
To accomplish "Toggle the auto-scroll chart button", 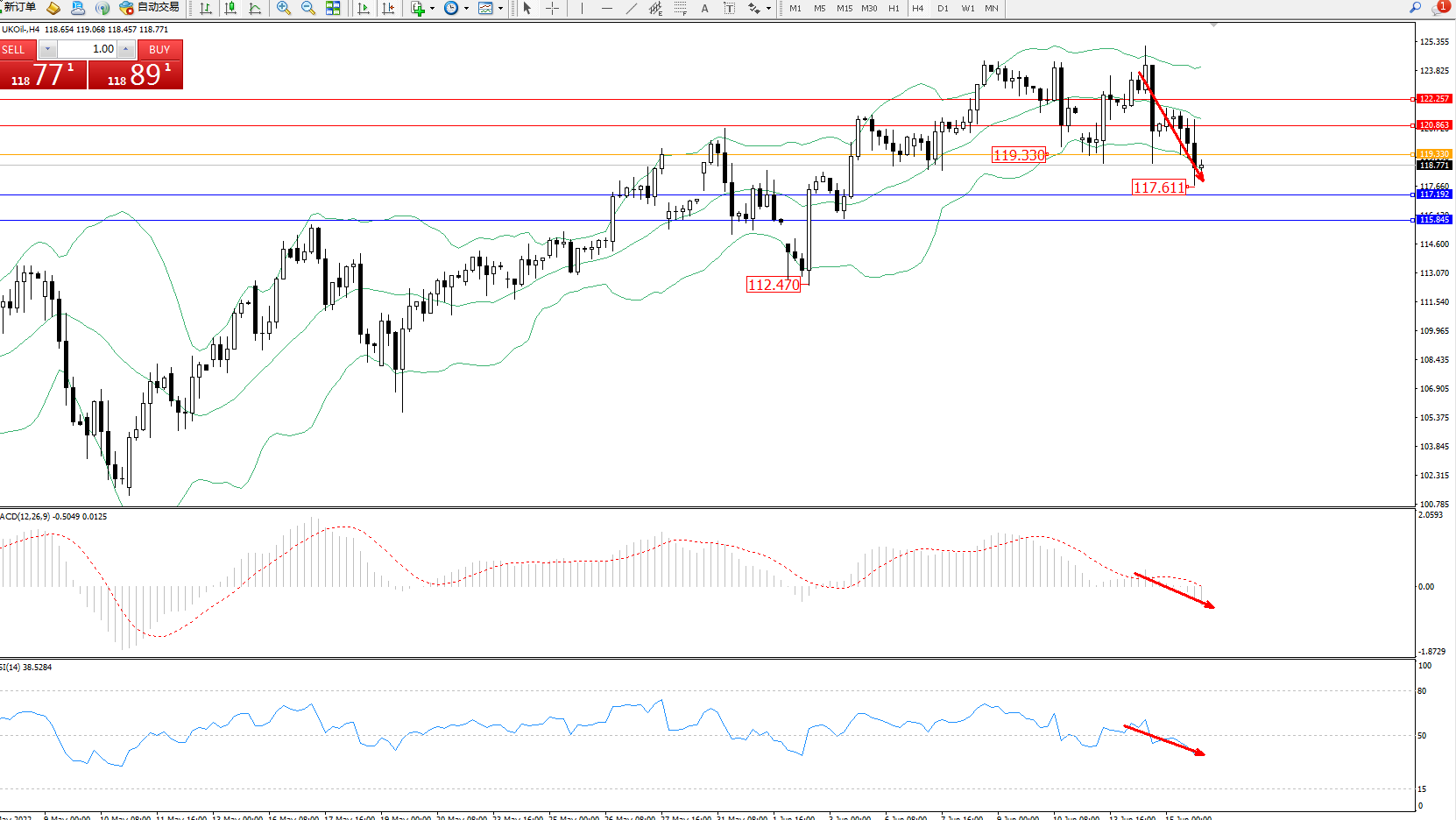I will click(364, 8).
